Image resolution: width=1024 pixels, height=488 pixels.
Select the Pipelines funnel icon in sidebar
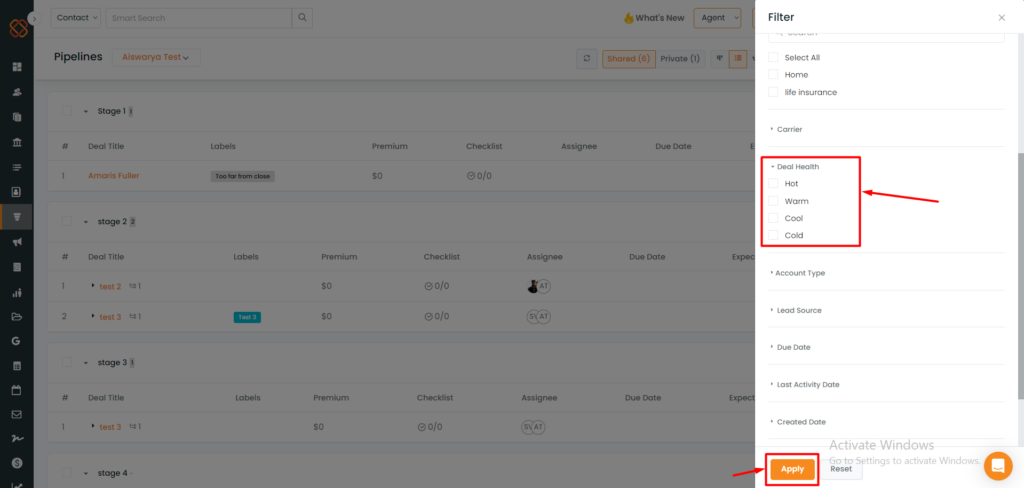click(17, 217)
